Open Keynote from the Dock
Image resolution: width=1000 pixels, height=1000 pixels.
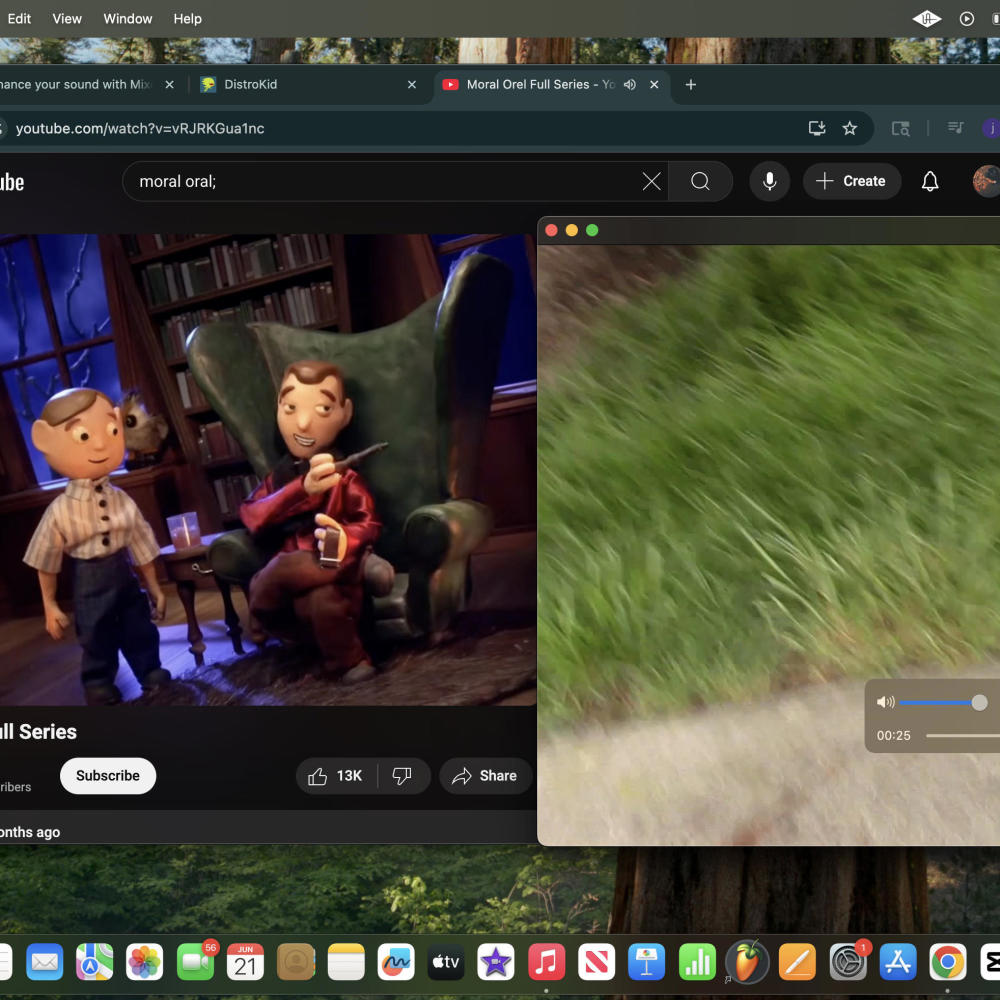647,961
